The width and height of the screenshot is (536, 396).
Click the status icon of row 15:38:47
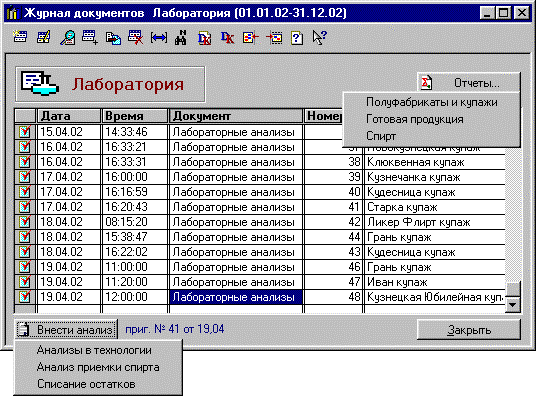[x=25, y=237]
